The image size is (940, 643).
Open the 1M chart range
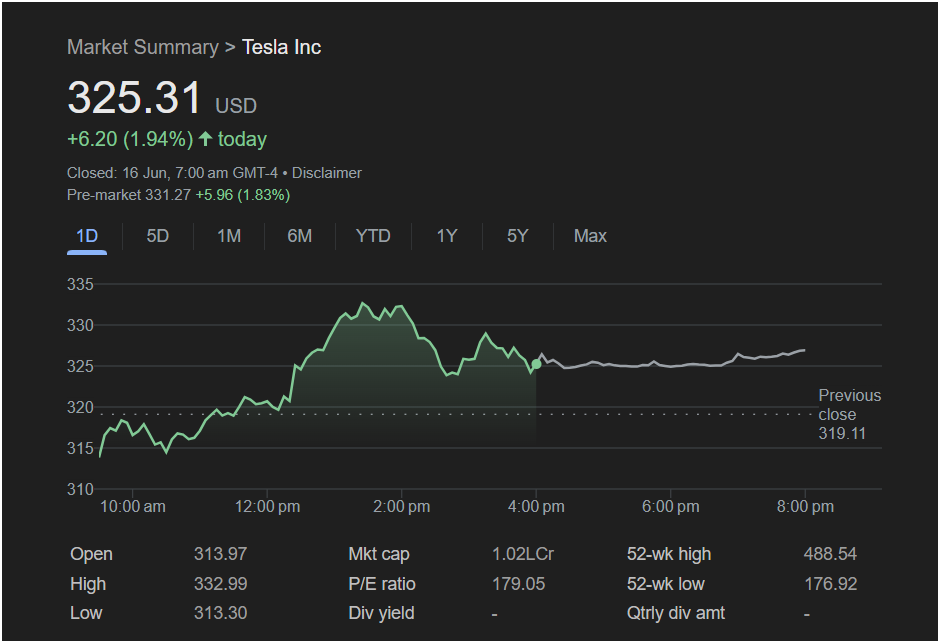(229, 236)
